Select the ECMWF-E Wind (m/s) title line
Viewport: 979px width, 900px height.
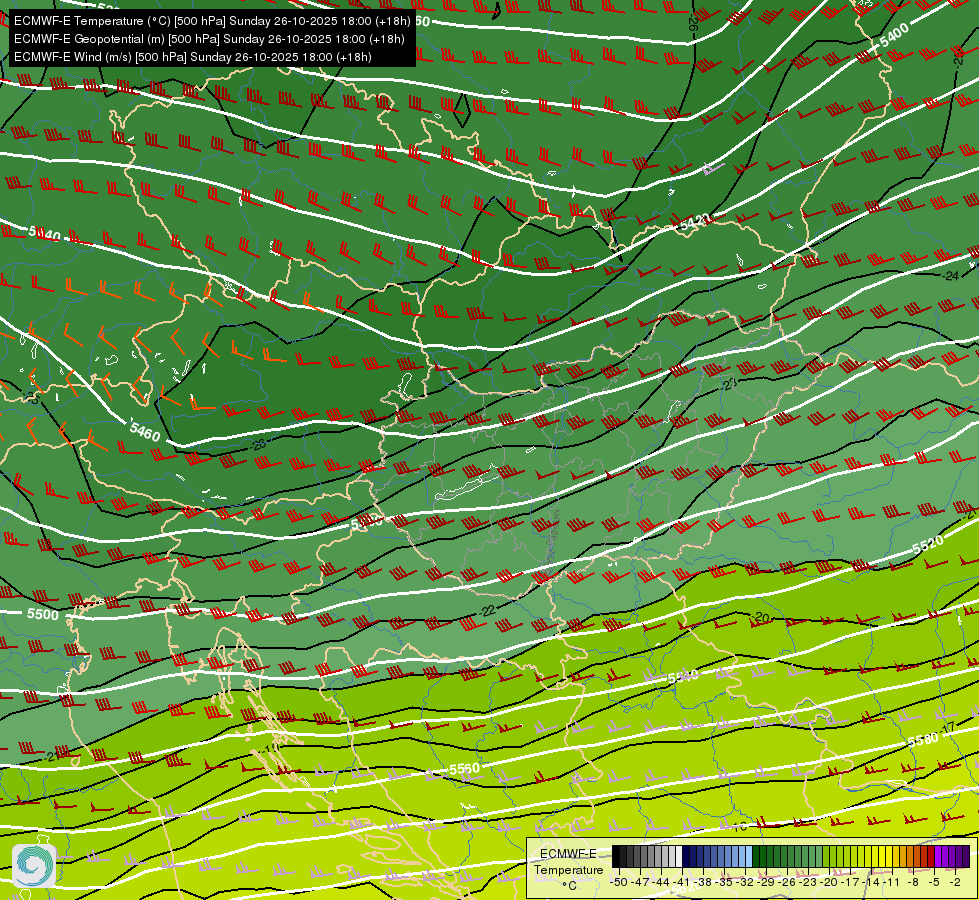tap(193, 57)
